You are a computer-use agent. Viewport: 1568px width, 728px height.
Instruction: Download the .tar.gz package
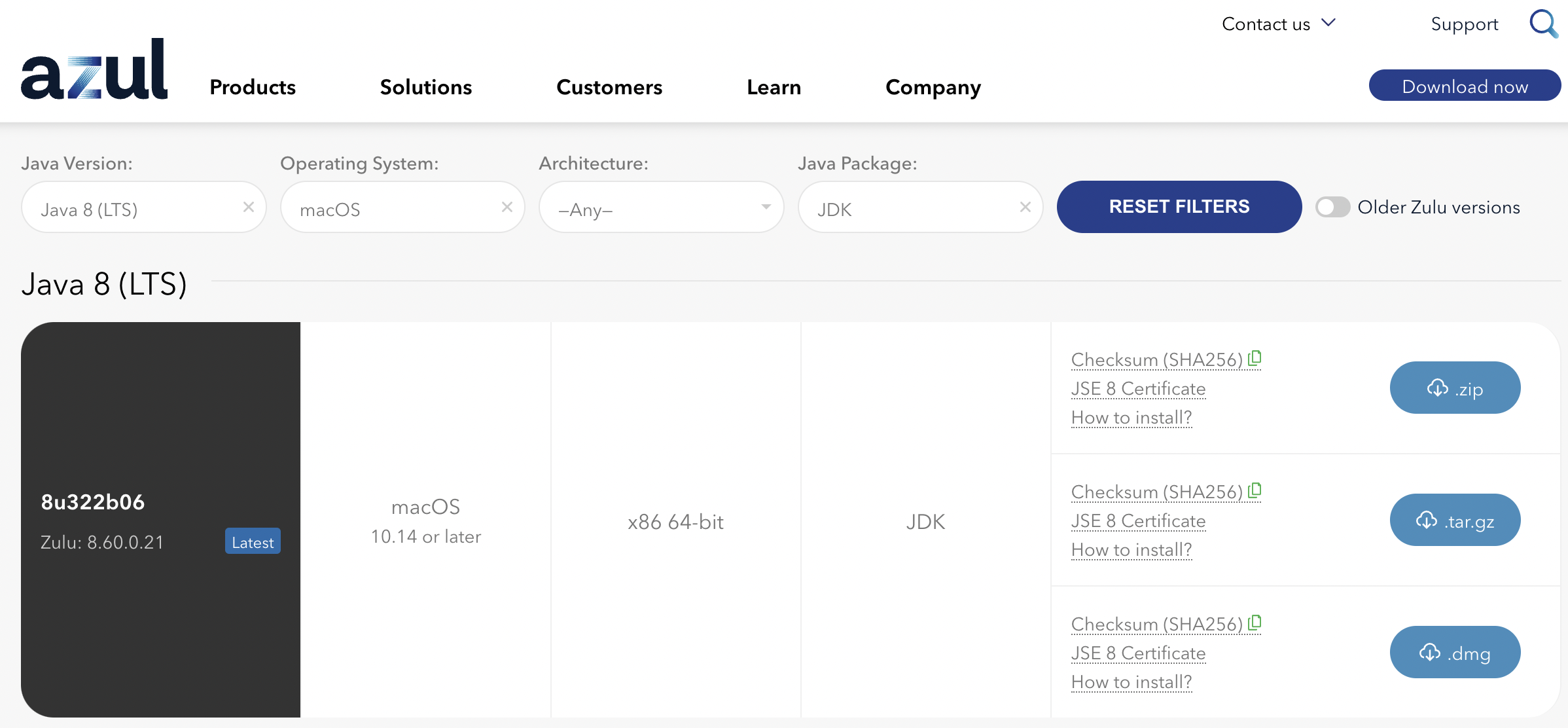point(1455,520)
